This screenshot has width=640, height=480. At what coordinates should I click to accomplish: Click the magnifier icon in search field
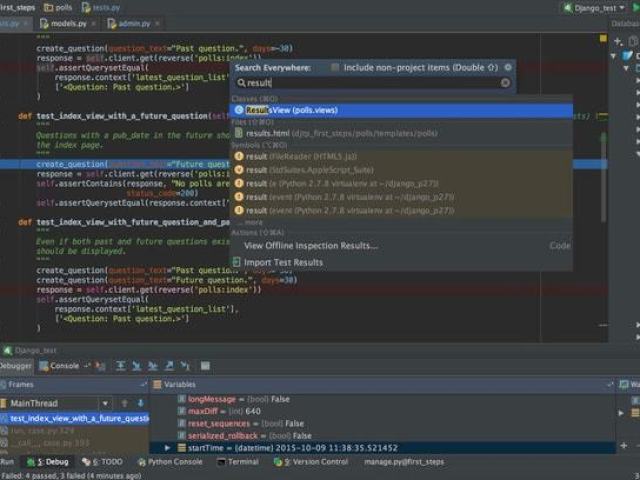click(x=241, y=83)
